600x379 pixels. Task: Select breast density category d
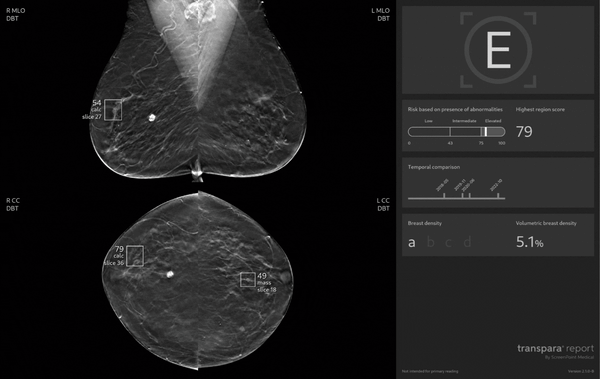(467, 242)
